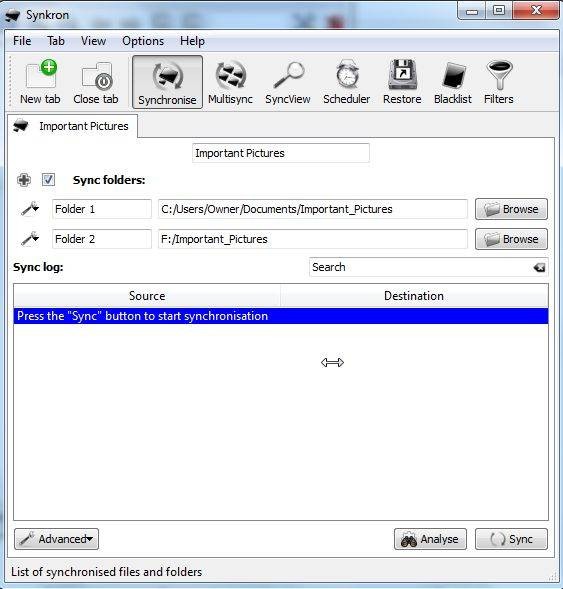The image size is (563, 589).
Task: Click the Folder 2 name field
Action: tap(102, 239)
